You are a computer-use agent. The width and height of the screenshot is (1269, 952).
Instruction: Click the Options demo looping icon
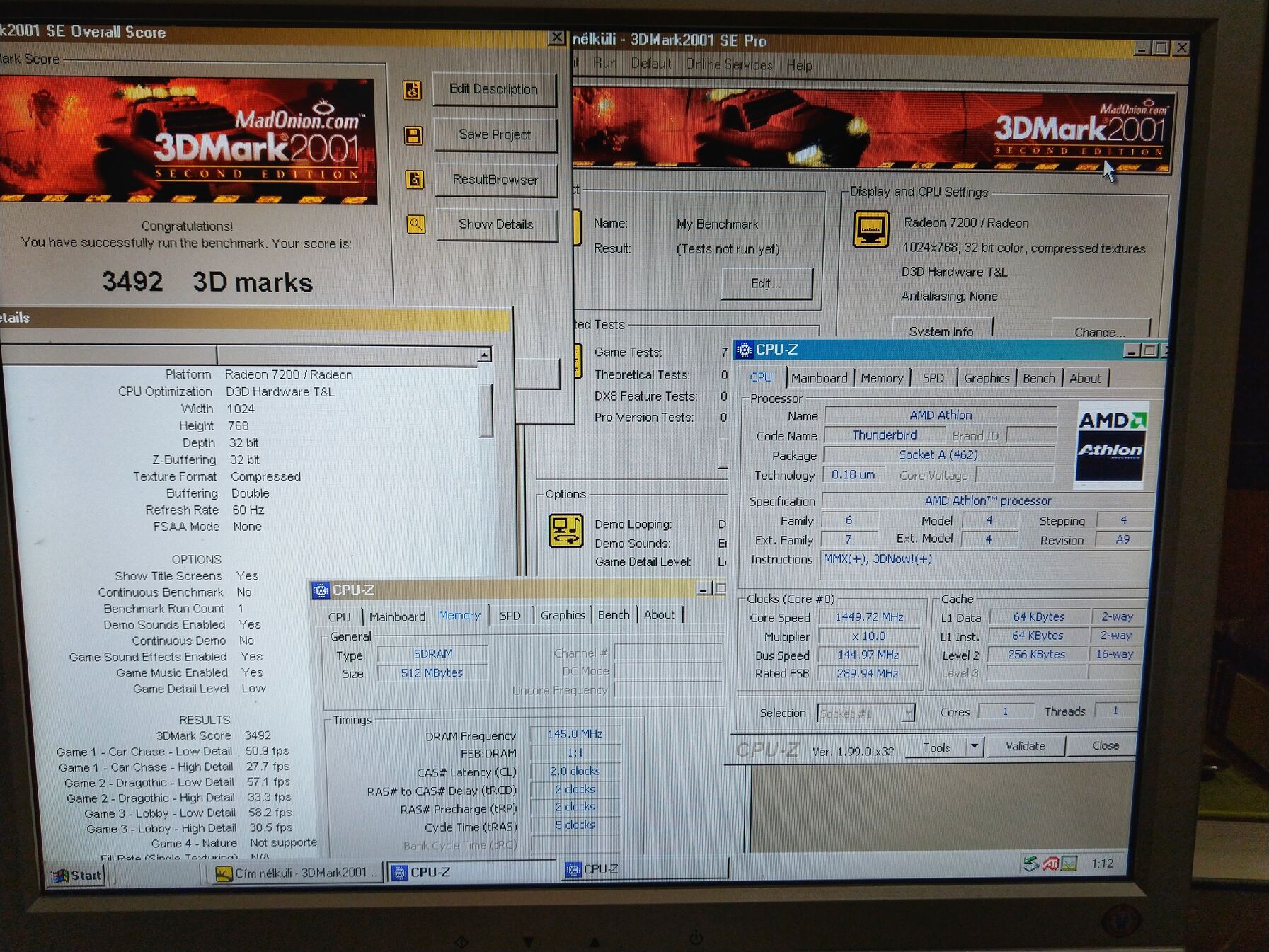click(x=566, y=531)
